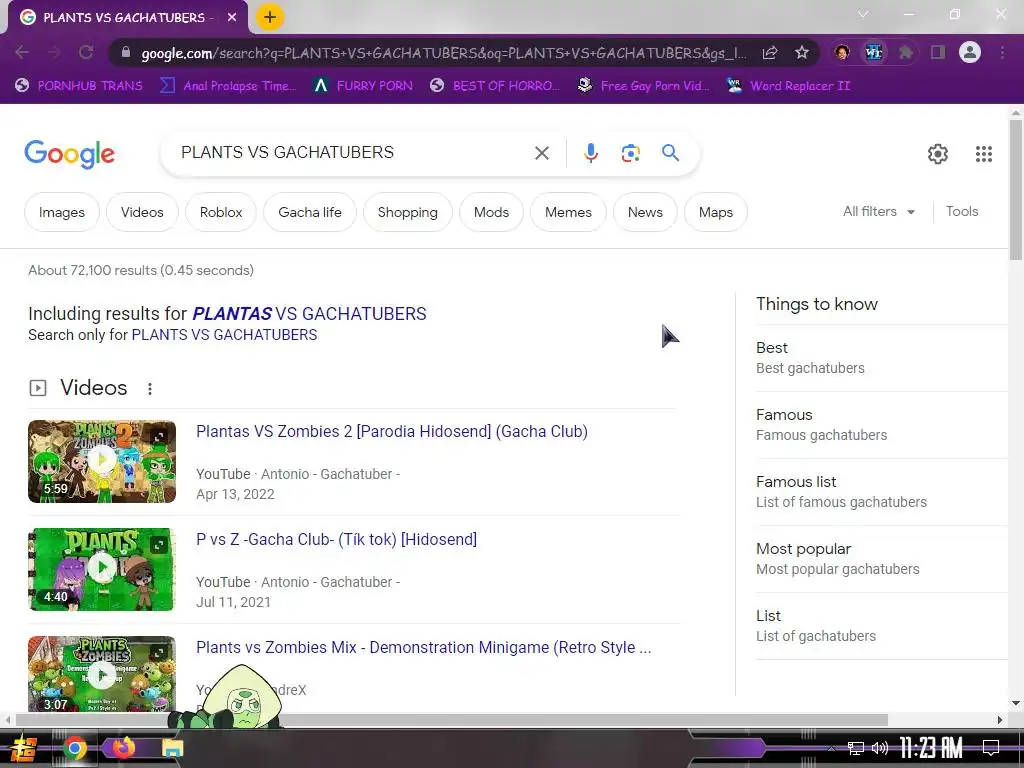Click into the Google search input field
Viewport: 1024px width, 768px height.
(x=353, y=153)
